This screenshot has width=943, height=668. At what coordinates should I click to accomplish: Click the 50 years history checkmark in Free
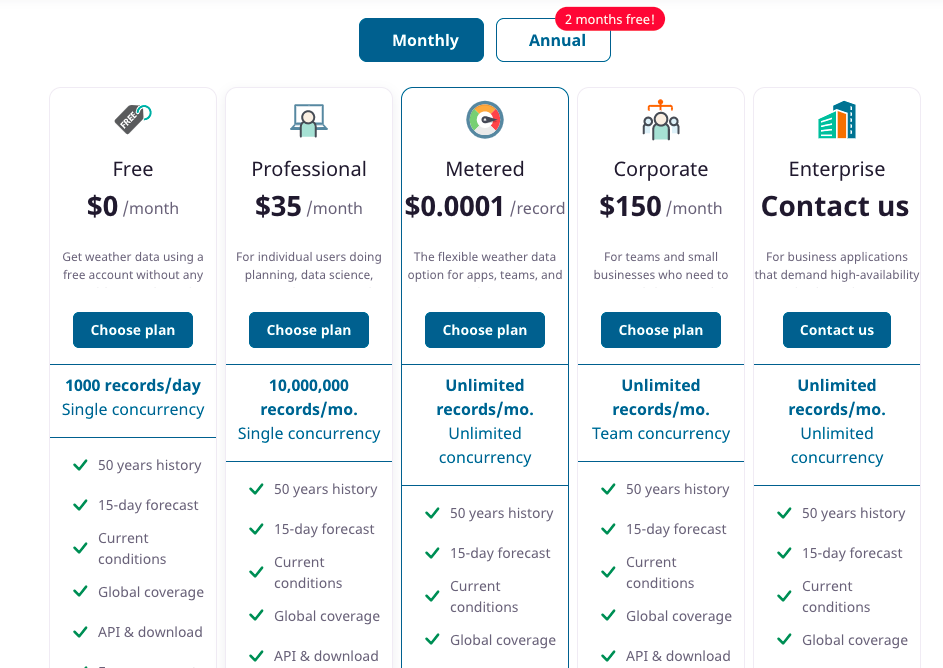80,465
